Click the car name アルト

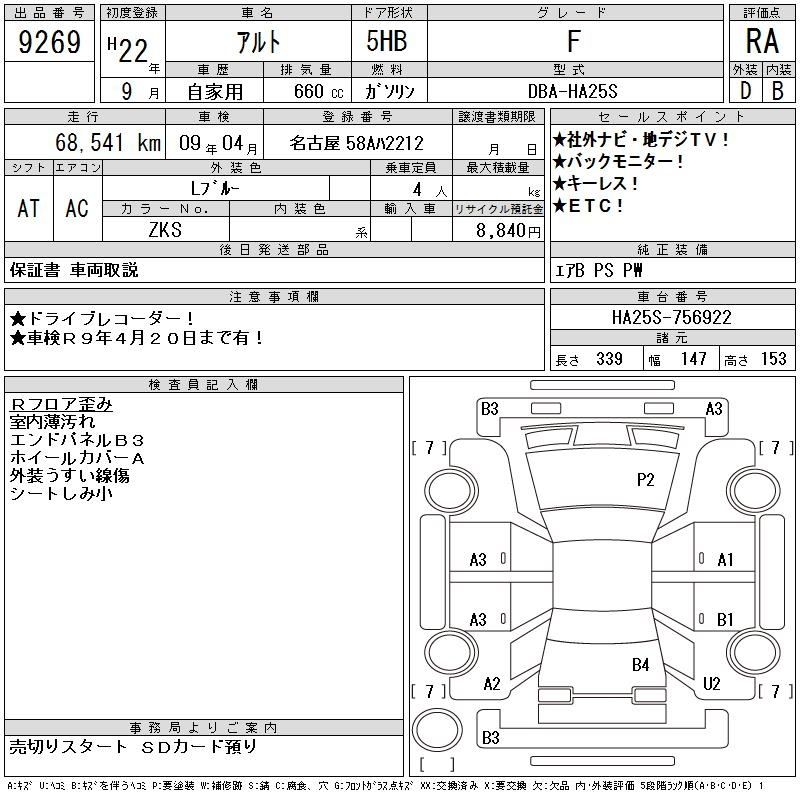click(258, 42)
